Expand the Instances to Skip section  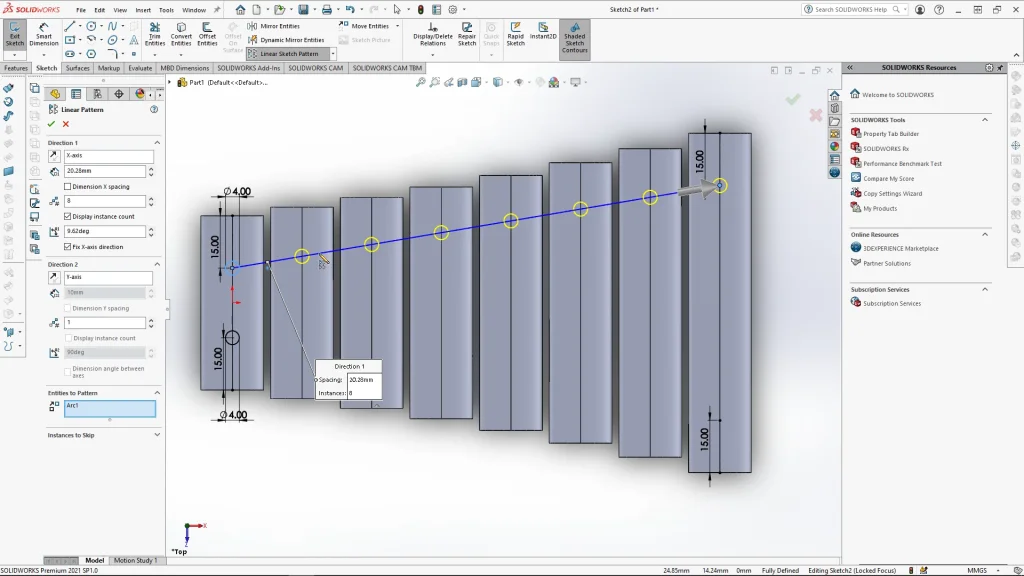click(x=157, y=435)
